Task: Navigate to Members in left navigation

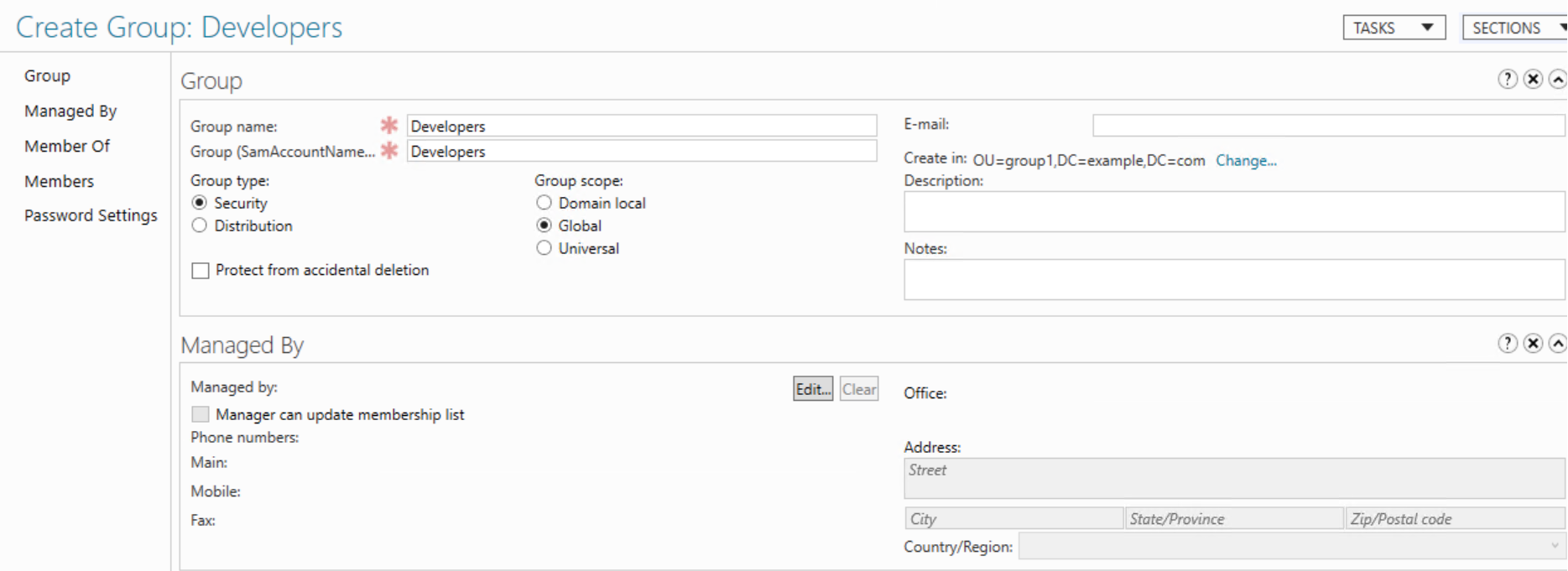Action: click(59, 181)
